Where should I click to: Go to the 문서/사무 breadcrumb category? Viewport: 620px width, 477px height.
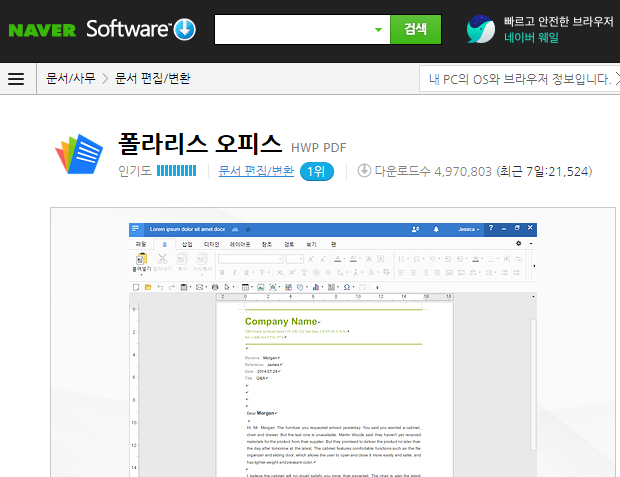pyautogui.click(x=71, y=78)
